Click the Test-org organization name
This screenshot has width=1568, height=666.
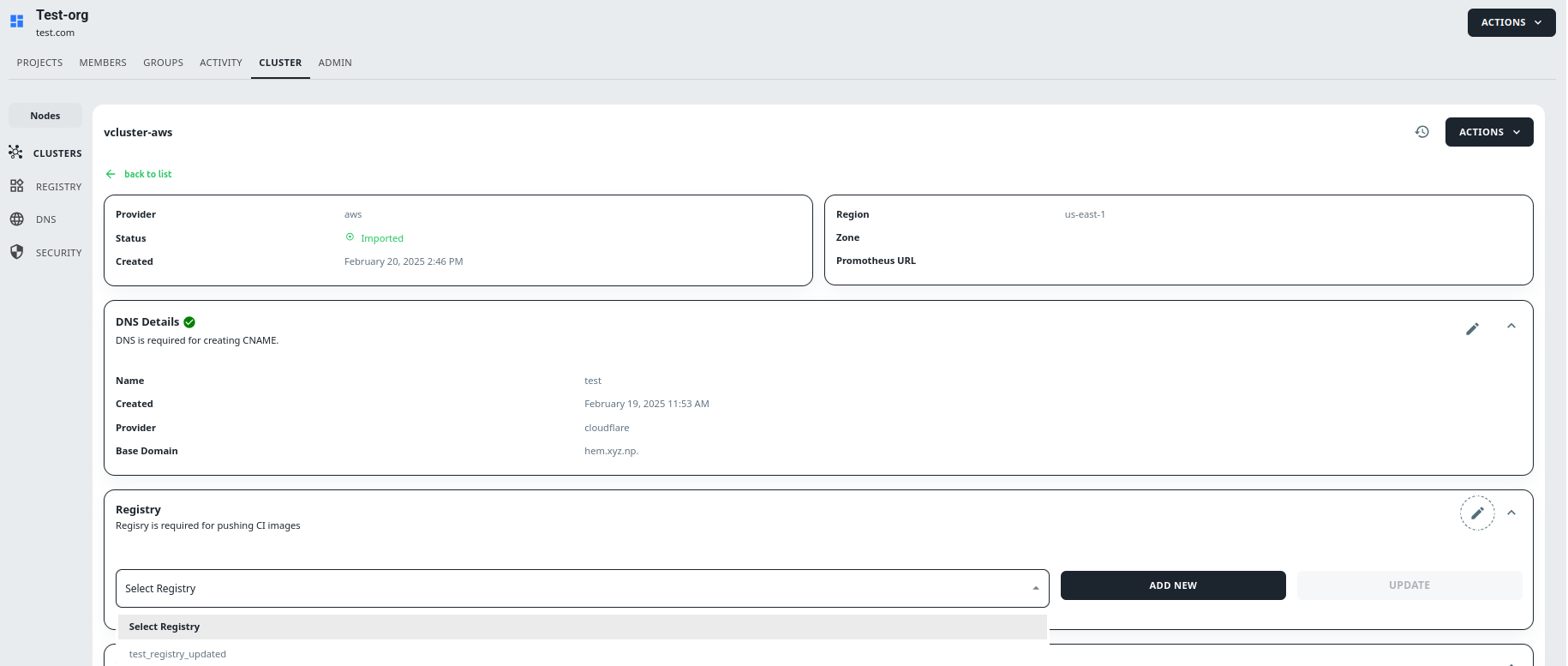(x=63, y=15)
